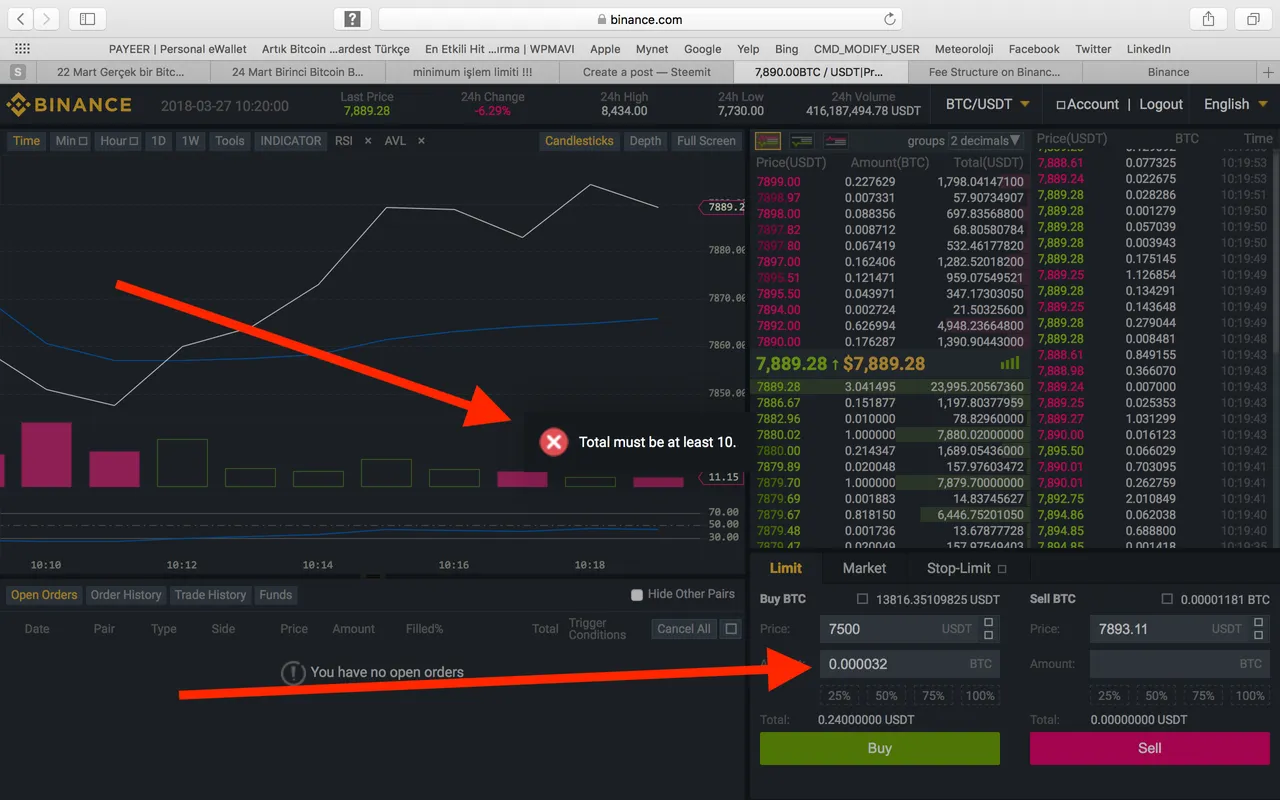The image size is (1280, 800).
Task: Reload the binance.com page
Action: [x=890, y=19]
